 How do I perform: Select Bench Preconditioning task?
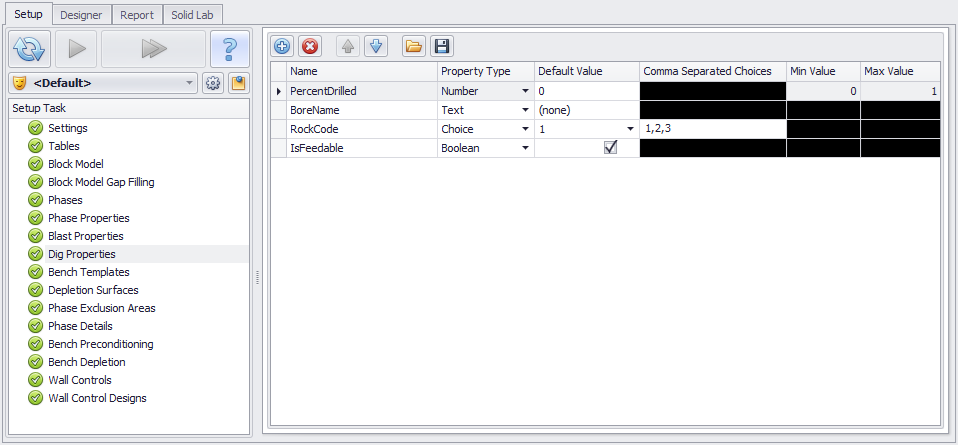101,344
